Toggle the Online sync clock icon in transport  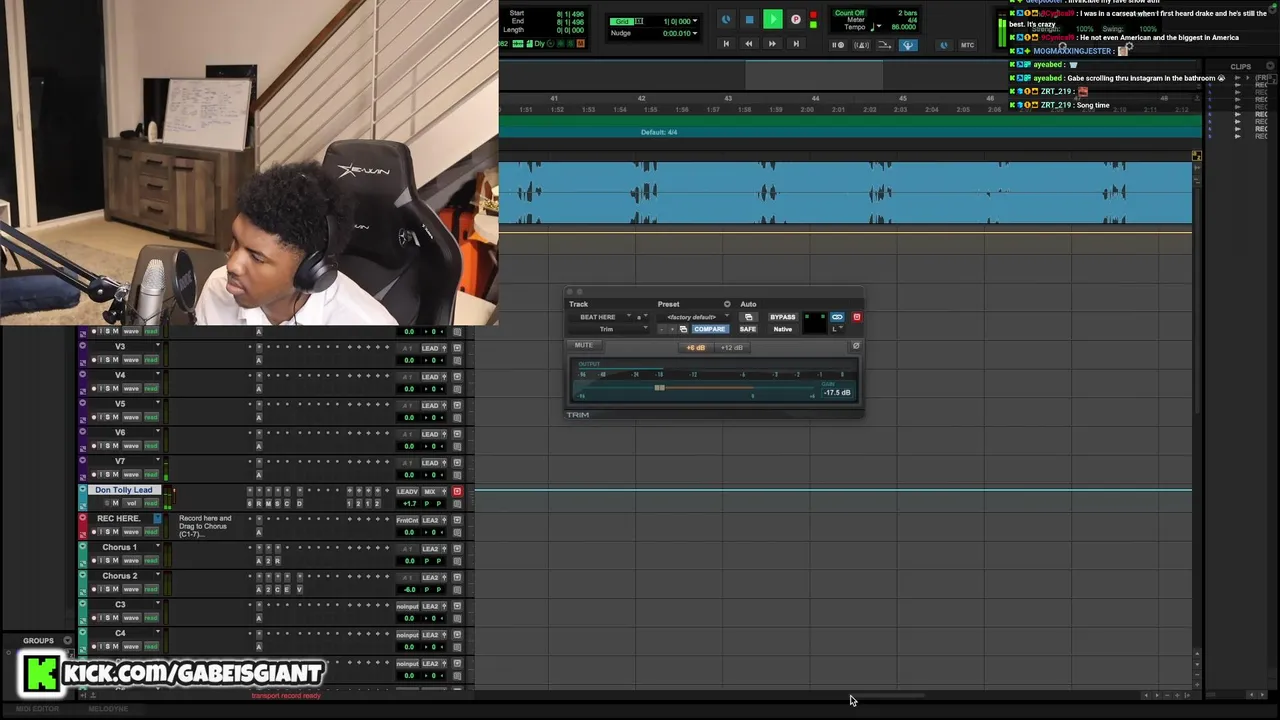[x=726, y=19]
